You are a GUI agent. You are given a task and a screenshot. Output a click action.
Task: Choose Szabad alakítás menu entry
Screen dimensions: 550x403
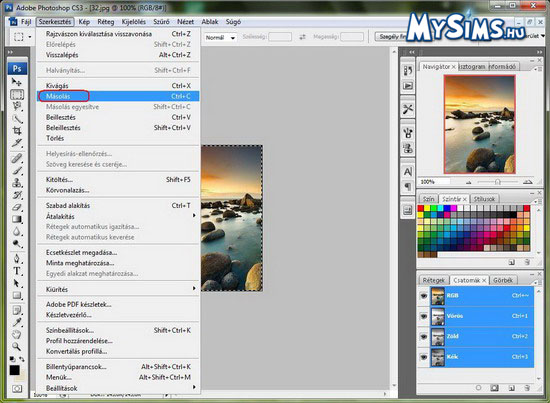coord(118,206)
